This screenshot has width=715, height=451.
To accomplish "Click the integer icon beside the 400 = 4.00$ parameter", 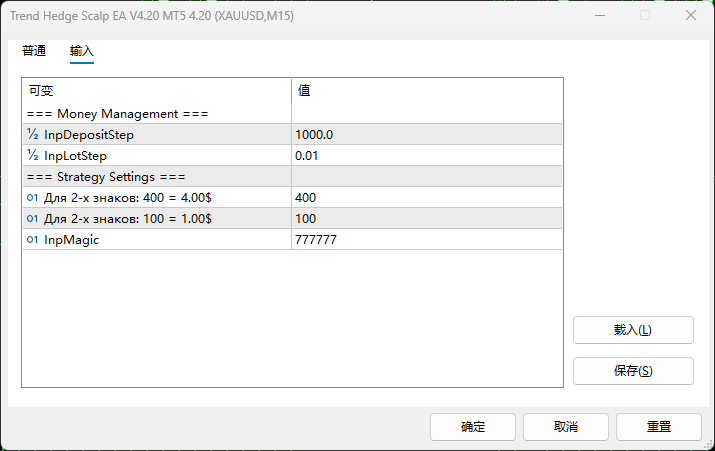I will click(33, 198).
